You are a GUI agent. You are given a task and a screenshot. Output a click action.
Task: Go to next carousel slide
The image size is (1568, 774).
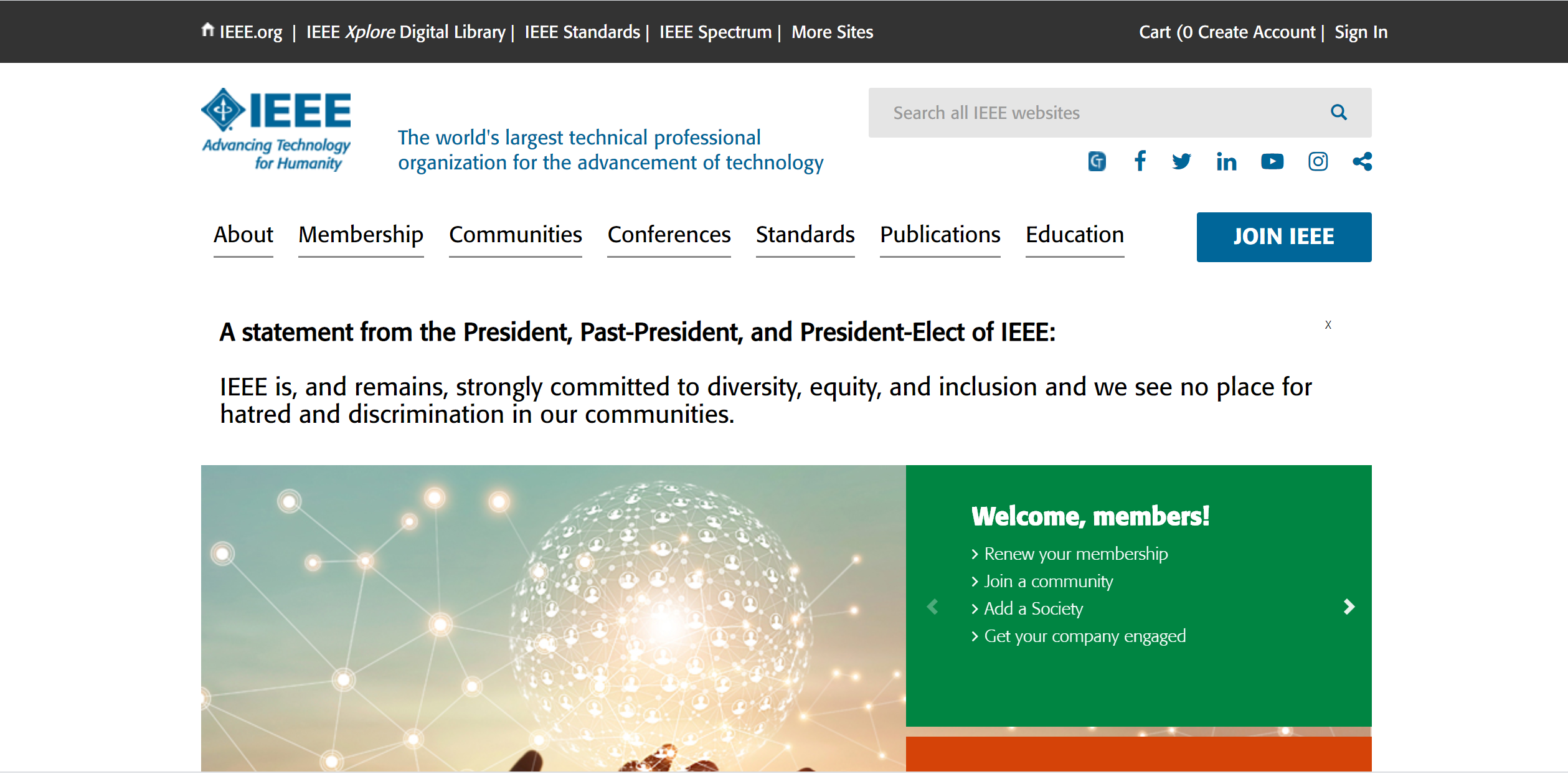tap(1349, 607)
